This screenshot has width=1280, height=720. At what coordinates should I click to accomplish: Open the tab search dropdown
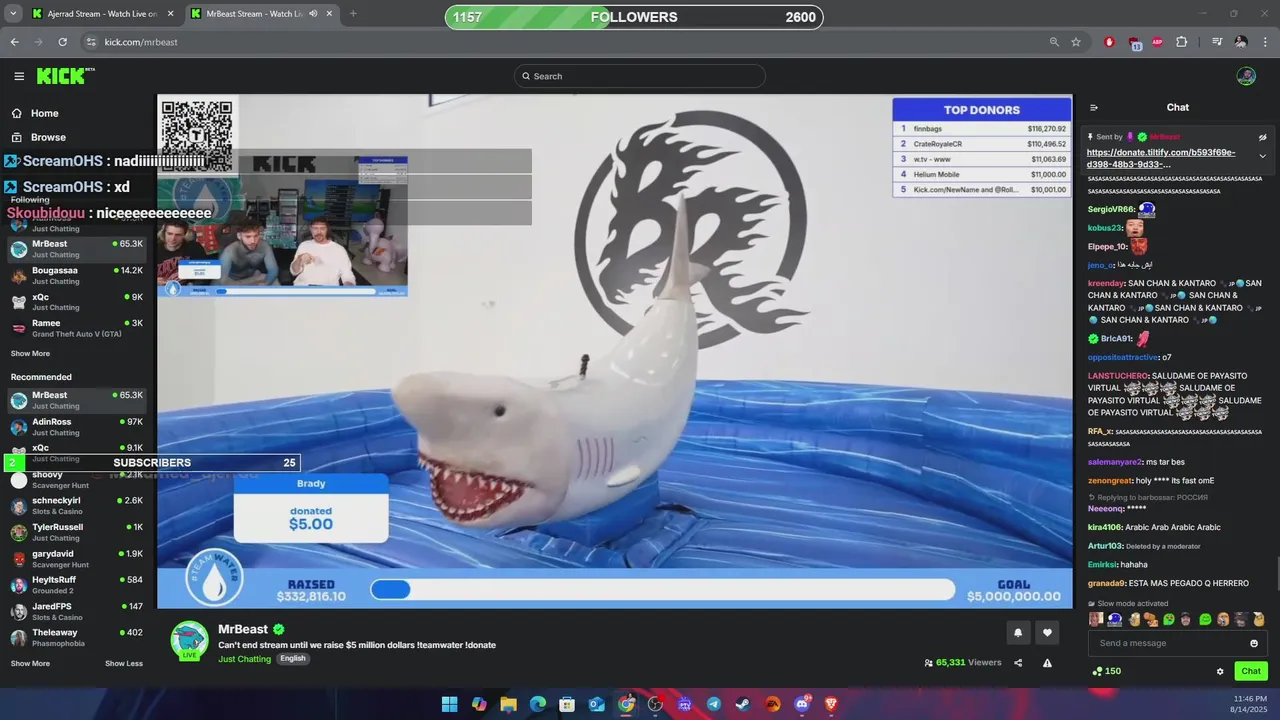coord(13,14)
